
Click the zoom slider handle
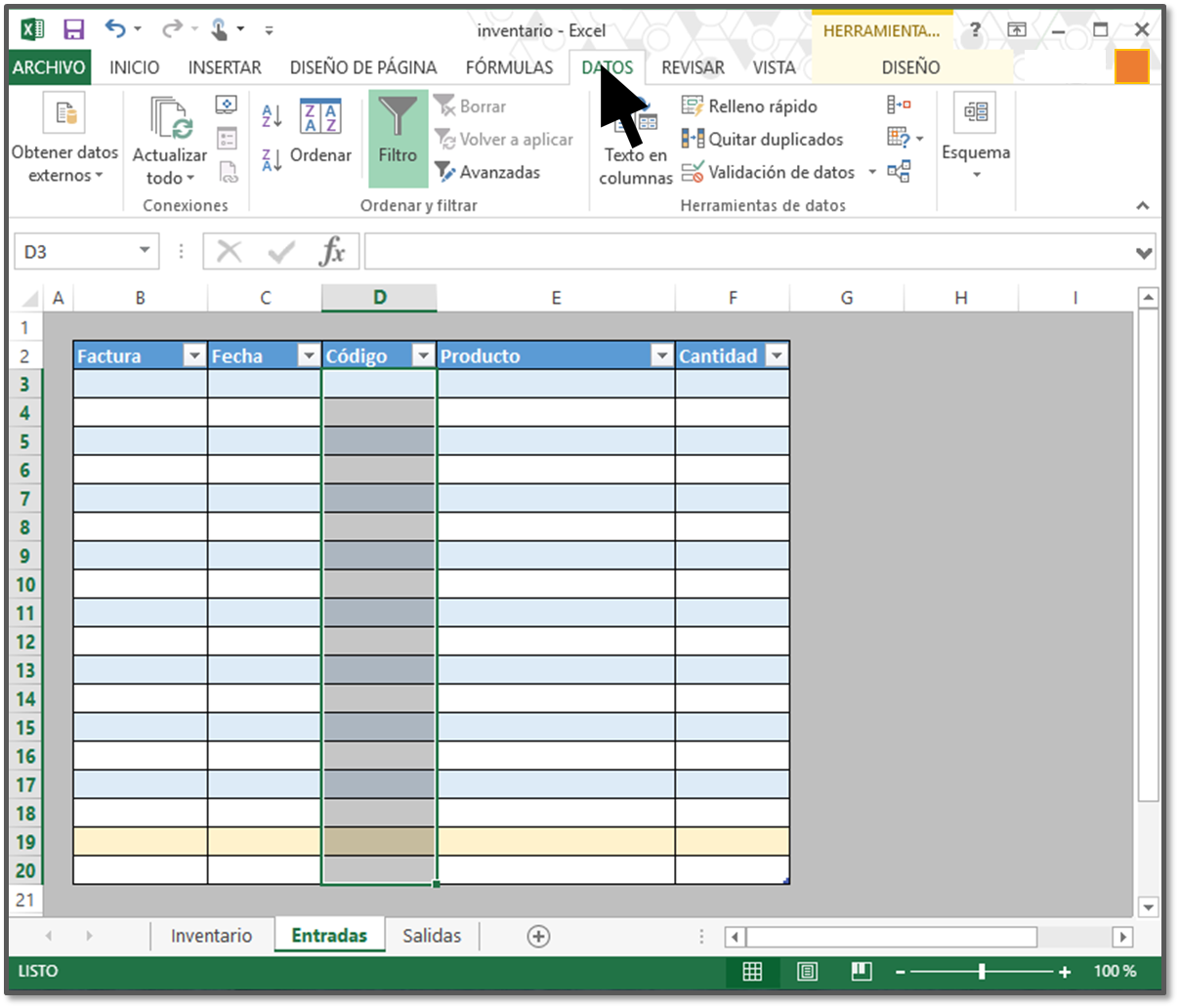tap(982, 972)
